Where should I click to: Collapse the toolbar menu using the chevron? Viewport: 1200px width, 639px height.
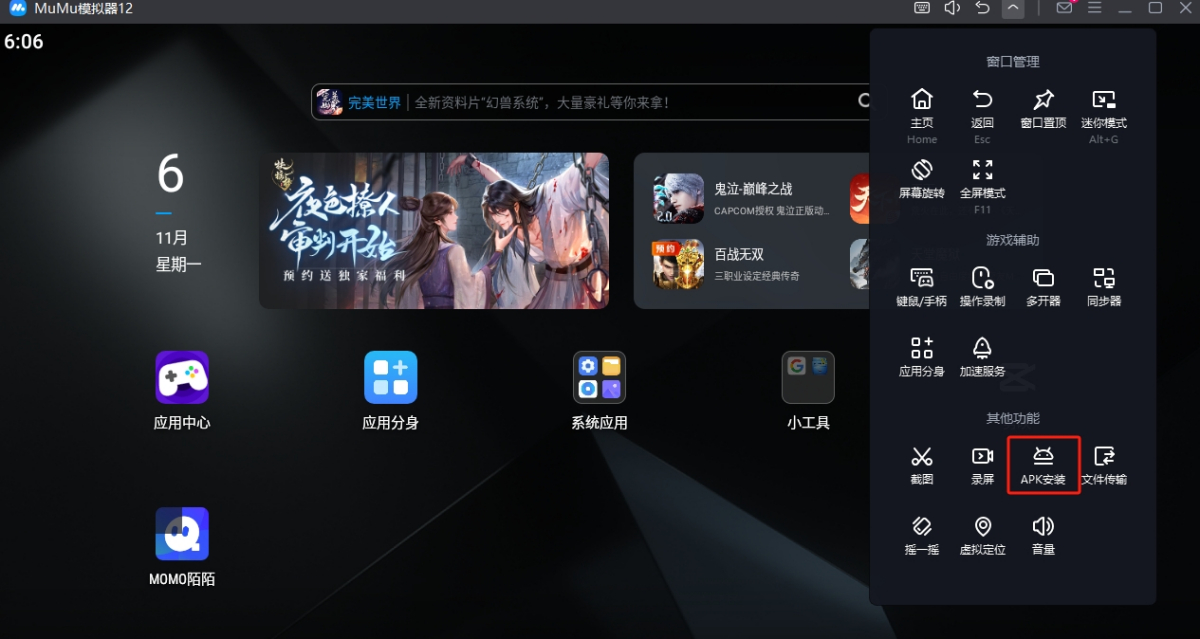click(x=1013, y=9)
